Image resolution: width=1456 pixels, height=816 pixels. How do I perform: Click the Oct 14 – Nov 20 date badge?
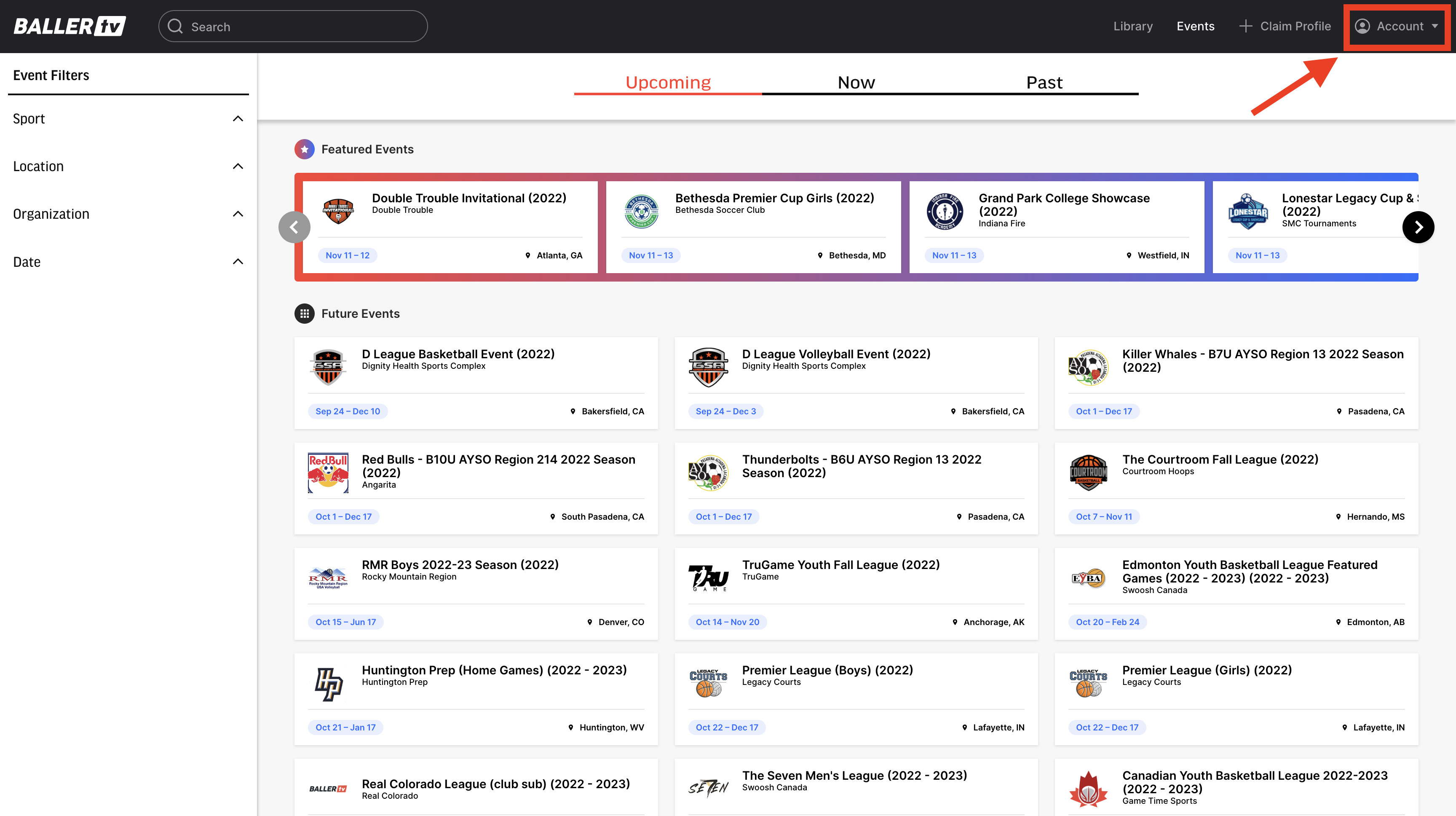(x=728, y=622)
